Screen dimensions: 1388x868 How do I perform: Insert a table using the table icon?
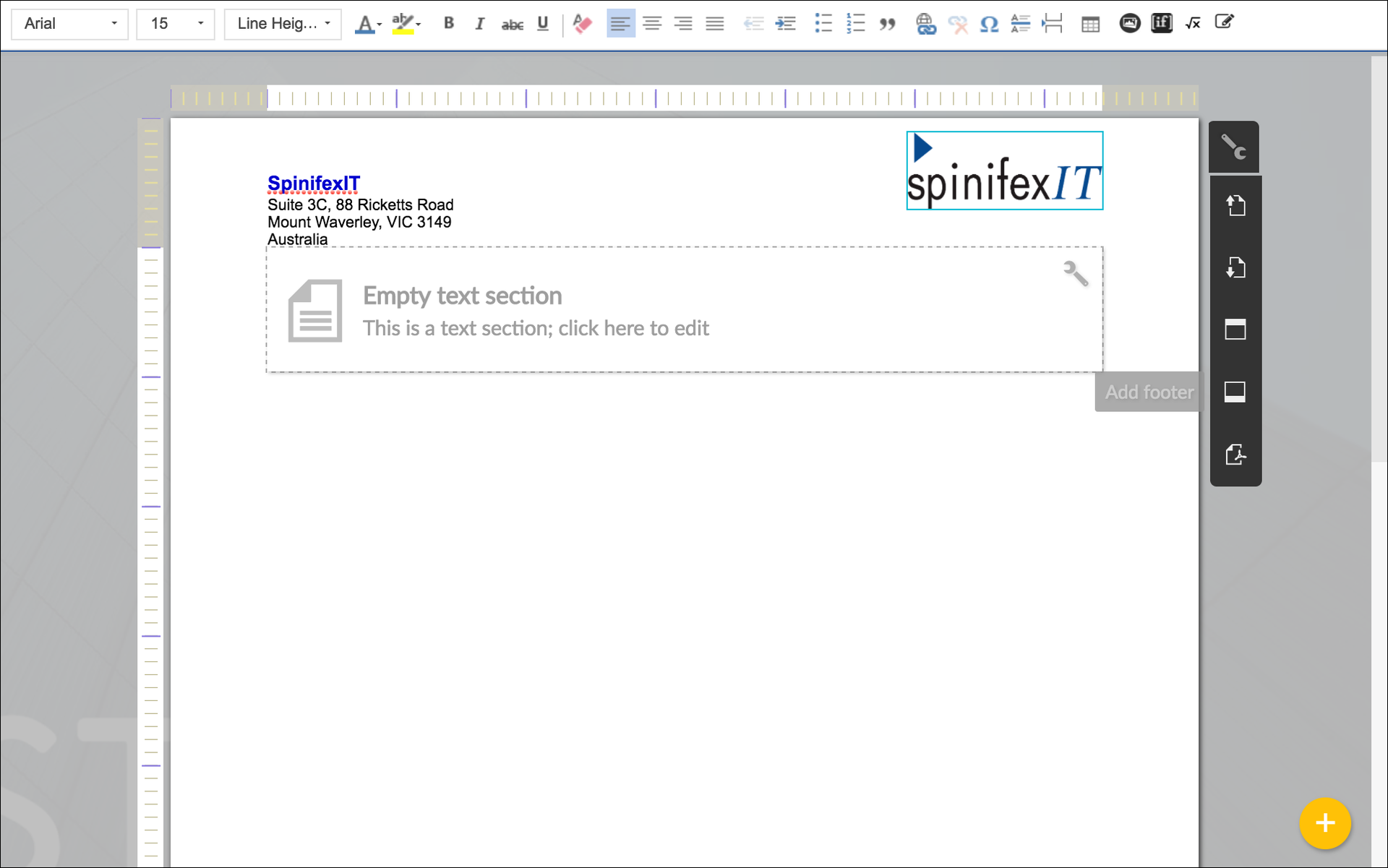(1090, 23)
